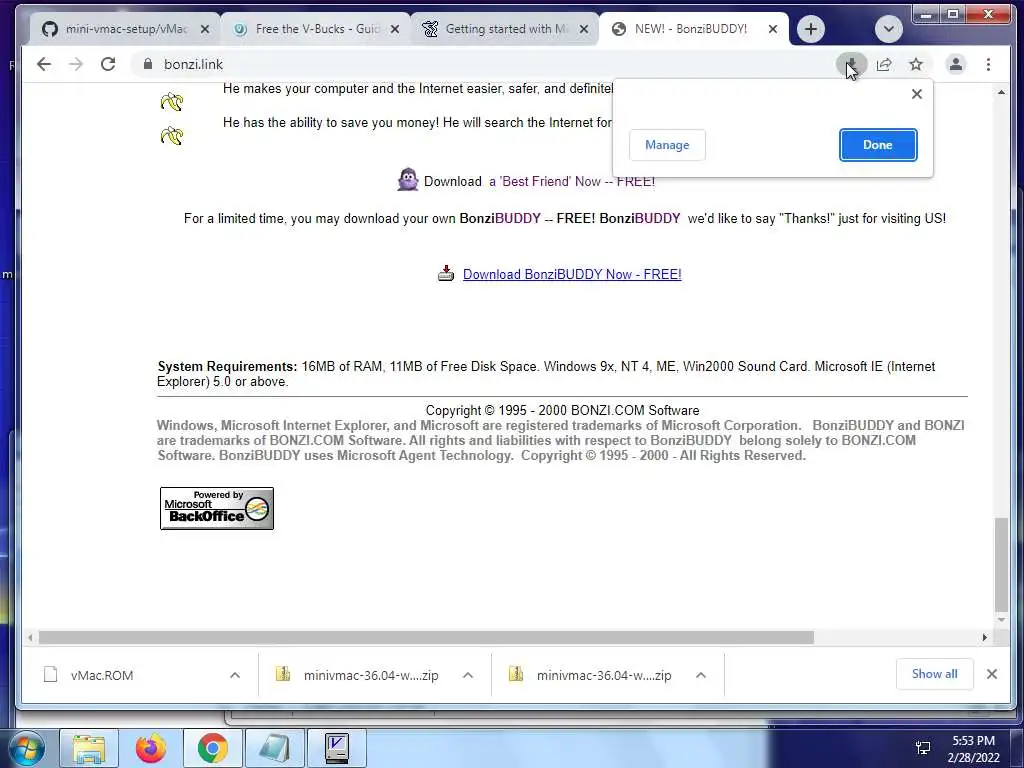Viewport: 1024px width, 768px height.
Task: Open the downloads toolbar icon
Action: pyautogui.click(x=852, y=64)
